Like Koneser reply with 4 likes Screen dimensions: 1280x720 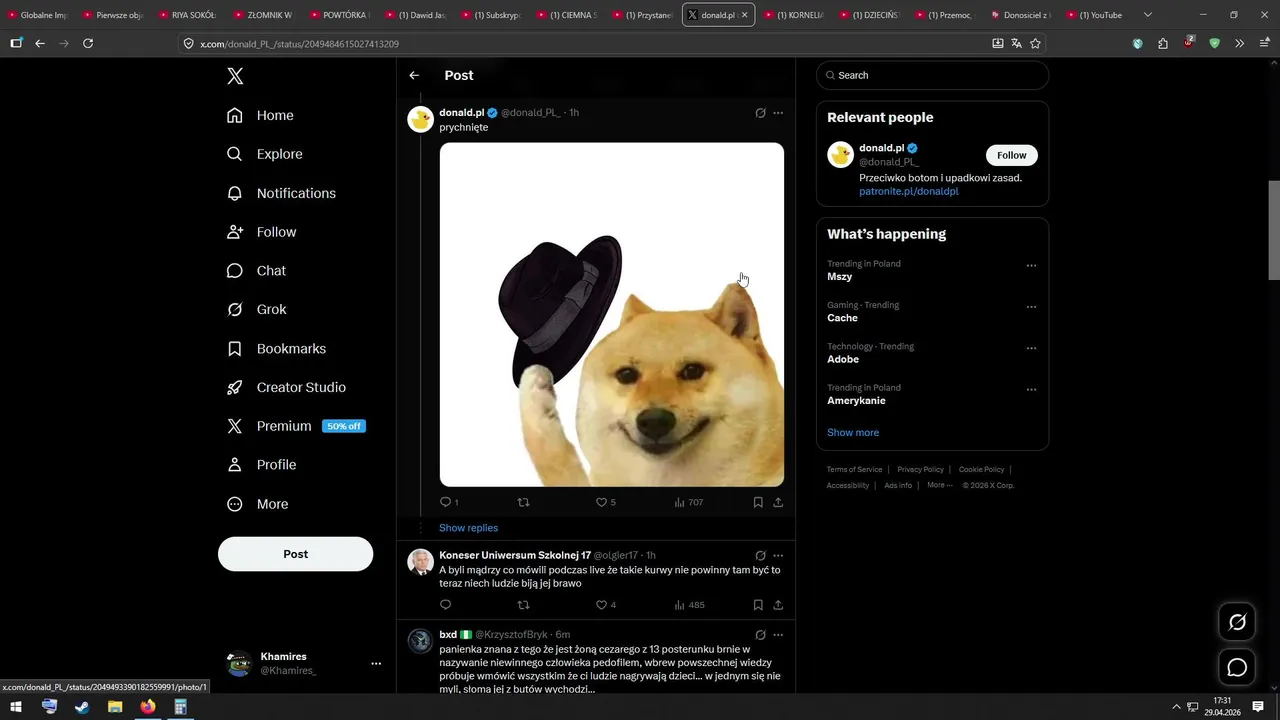[606, 605]
